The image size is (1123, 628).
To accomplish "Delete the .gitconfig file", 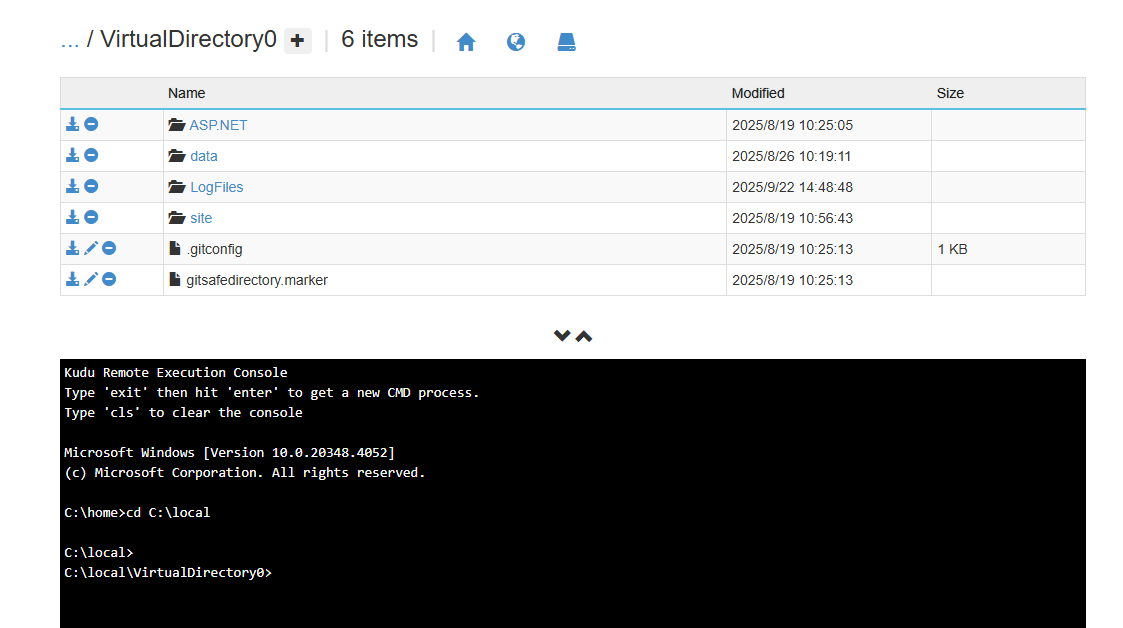I will click(x=109, y=248).
